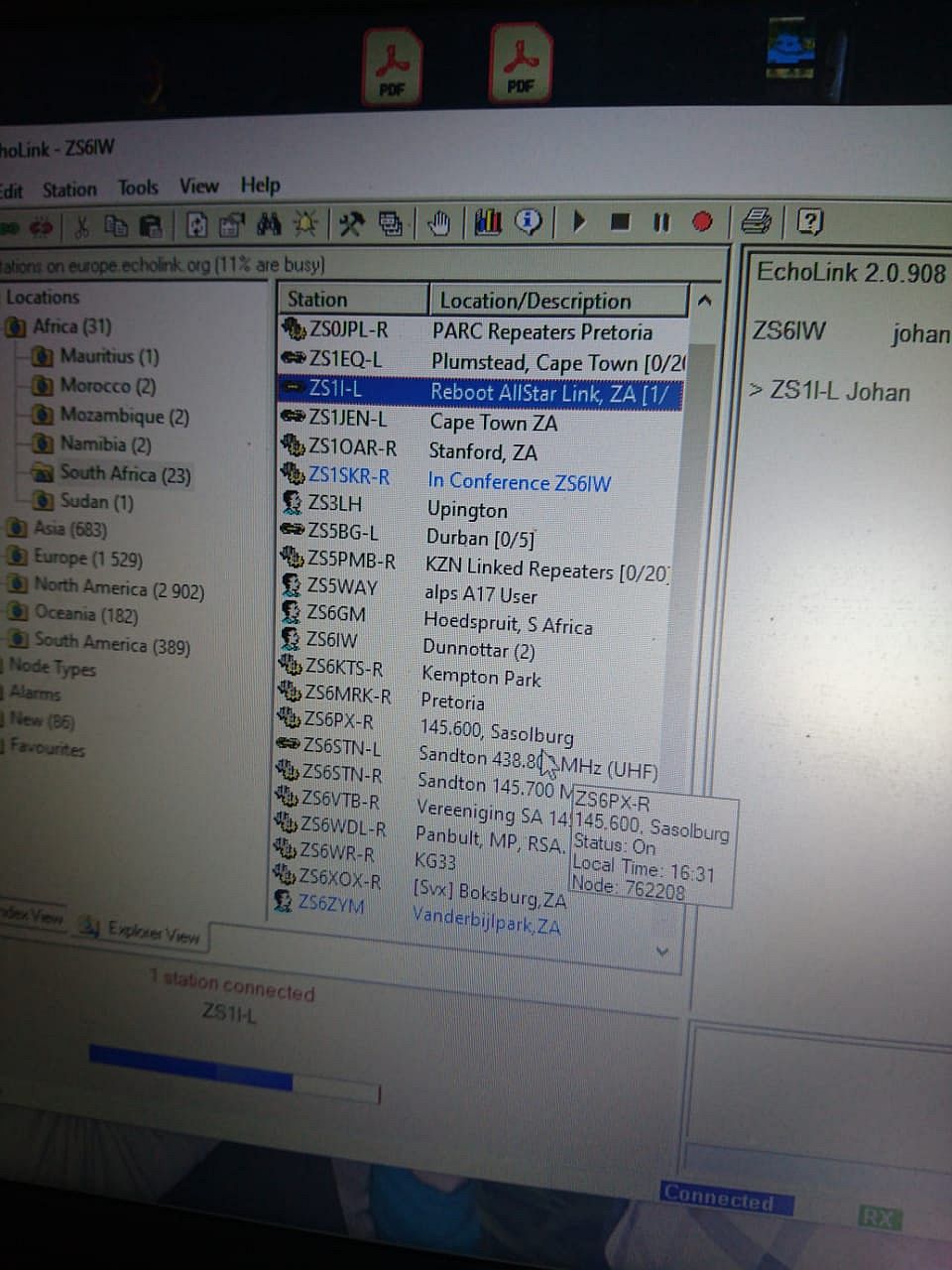The height and width of the screenshot is (1270, 952).
Task: Select highlighted station ZS1I-L
Action: pos(481,391)
